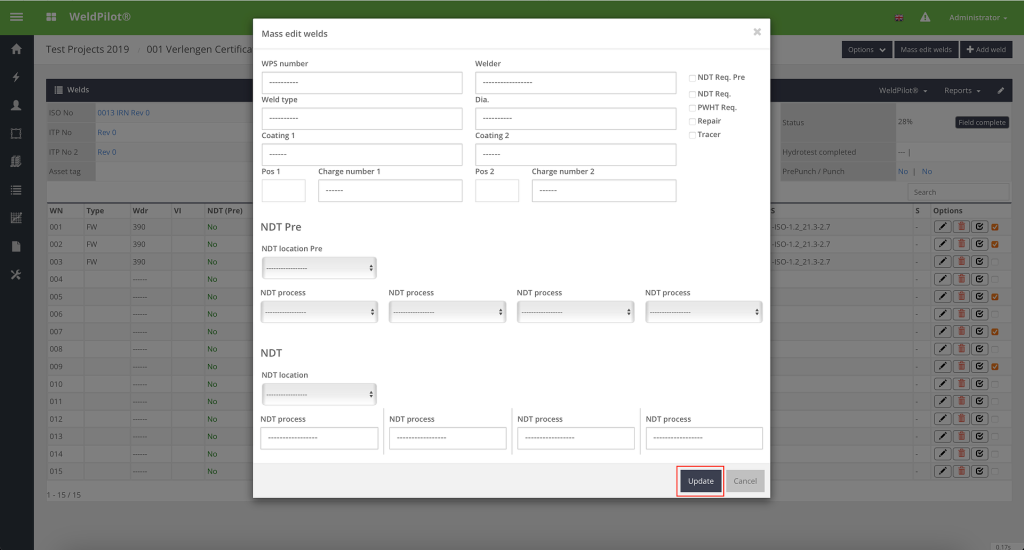The width and height of the screenshot is (1024, 550).
Task: Enable the NDT Req. Pre checkbox
Action: coord(693,78)
